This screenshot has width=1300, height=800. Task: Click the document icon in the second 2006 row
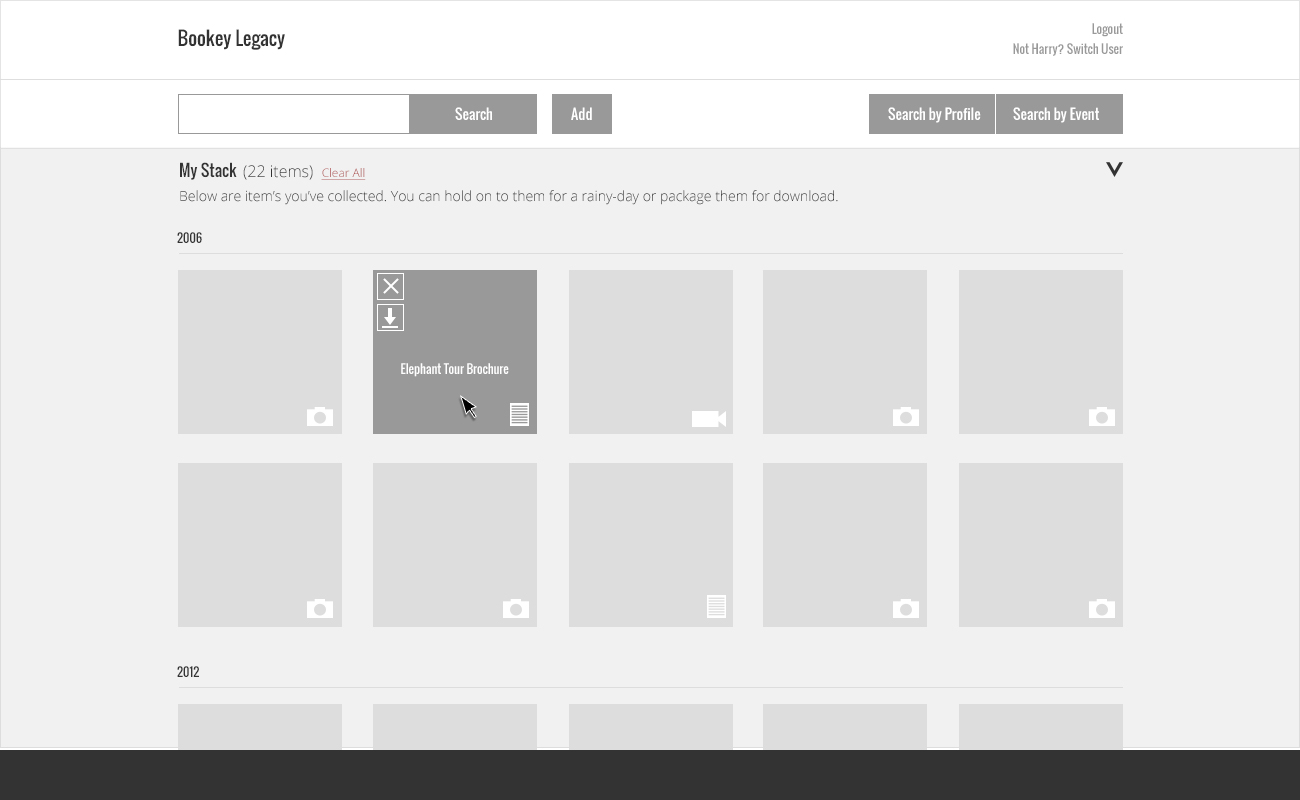[x=716, y=606]
